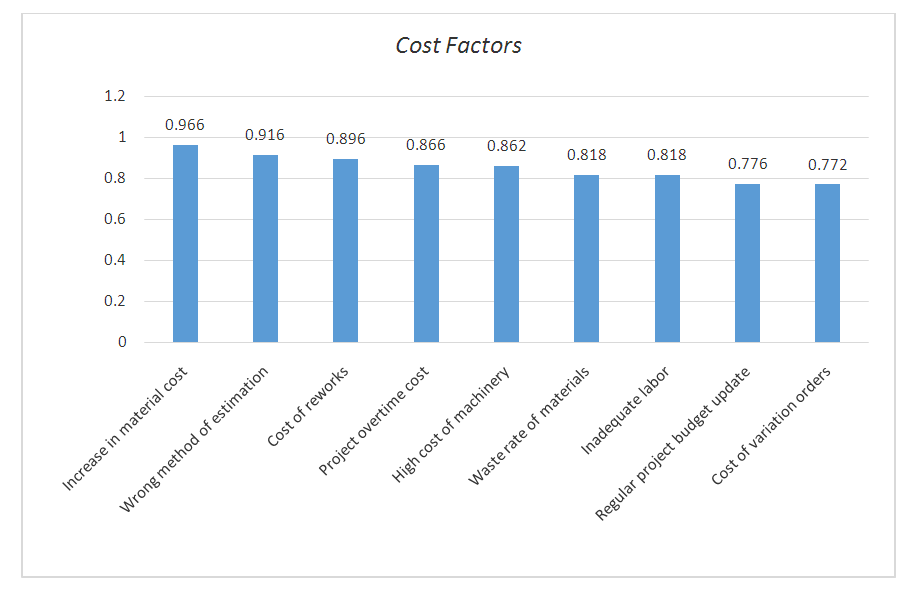Viewport: 911px width, 589px height.
Task: Select the 'Regular project budget update' bar
Action: [747, 263]
